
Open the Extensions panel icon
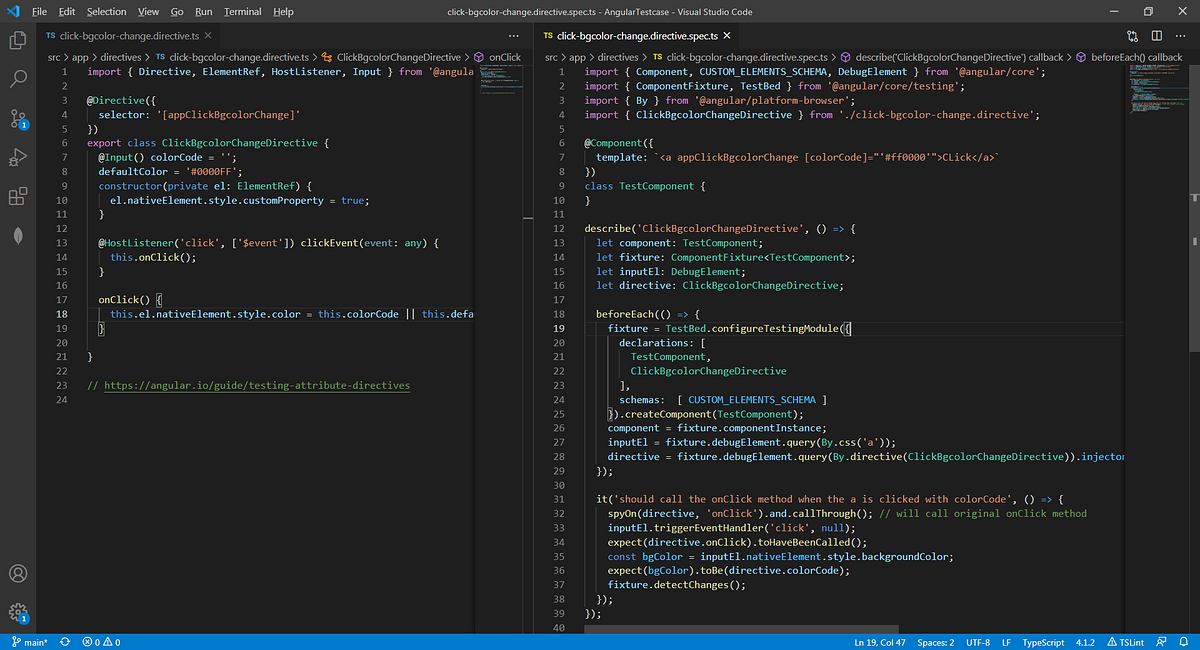[16, 196]
